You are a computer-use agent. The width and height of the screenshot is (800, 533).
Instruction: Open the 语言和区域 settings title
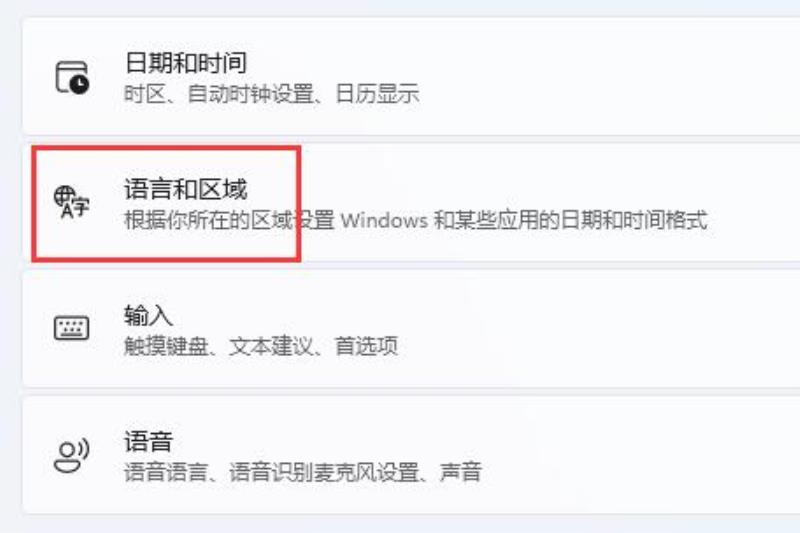coord(186,189)
